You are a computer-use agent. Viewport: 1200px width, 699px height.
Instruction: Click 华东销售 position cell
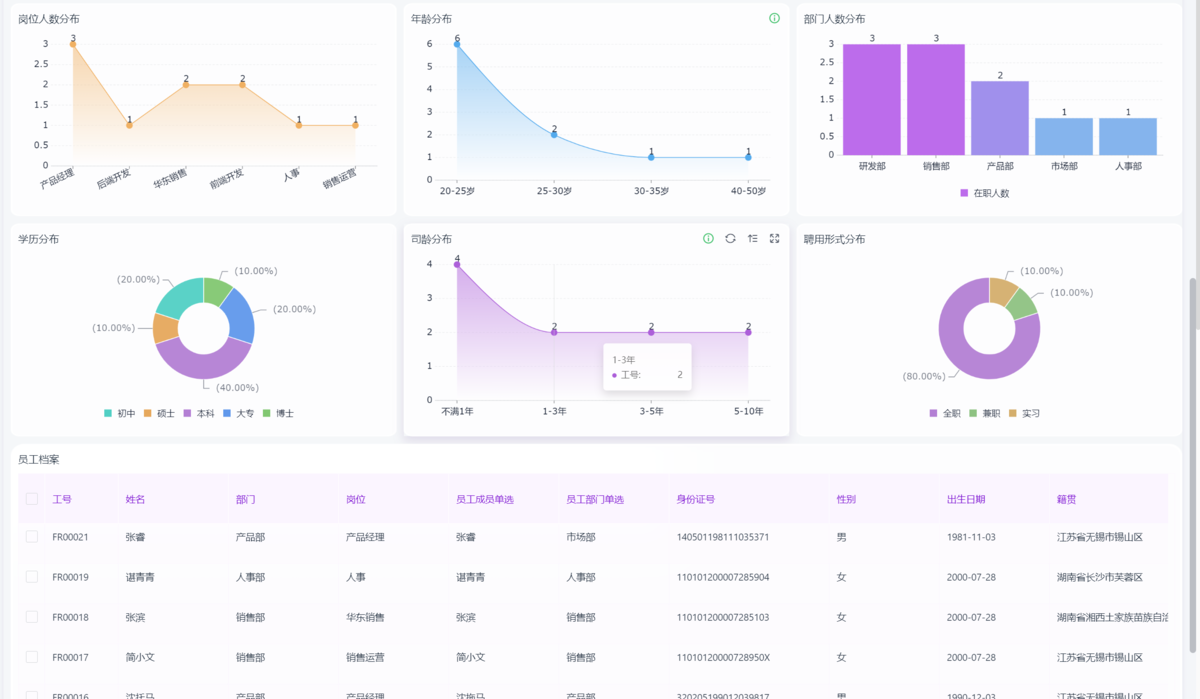365,617
